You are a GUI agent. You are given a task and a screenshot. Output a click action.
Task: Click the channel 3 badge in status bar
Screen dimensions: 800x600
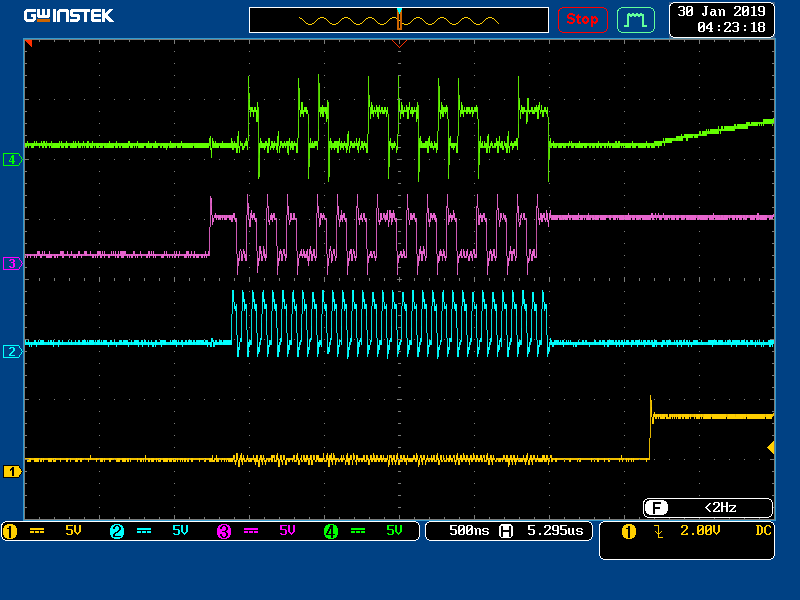point(224,532)
